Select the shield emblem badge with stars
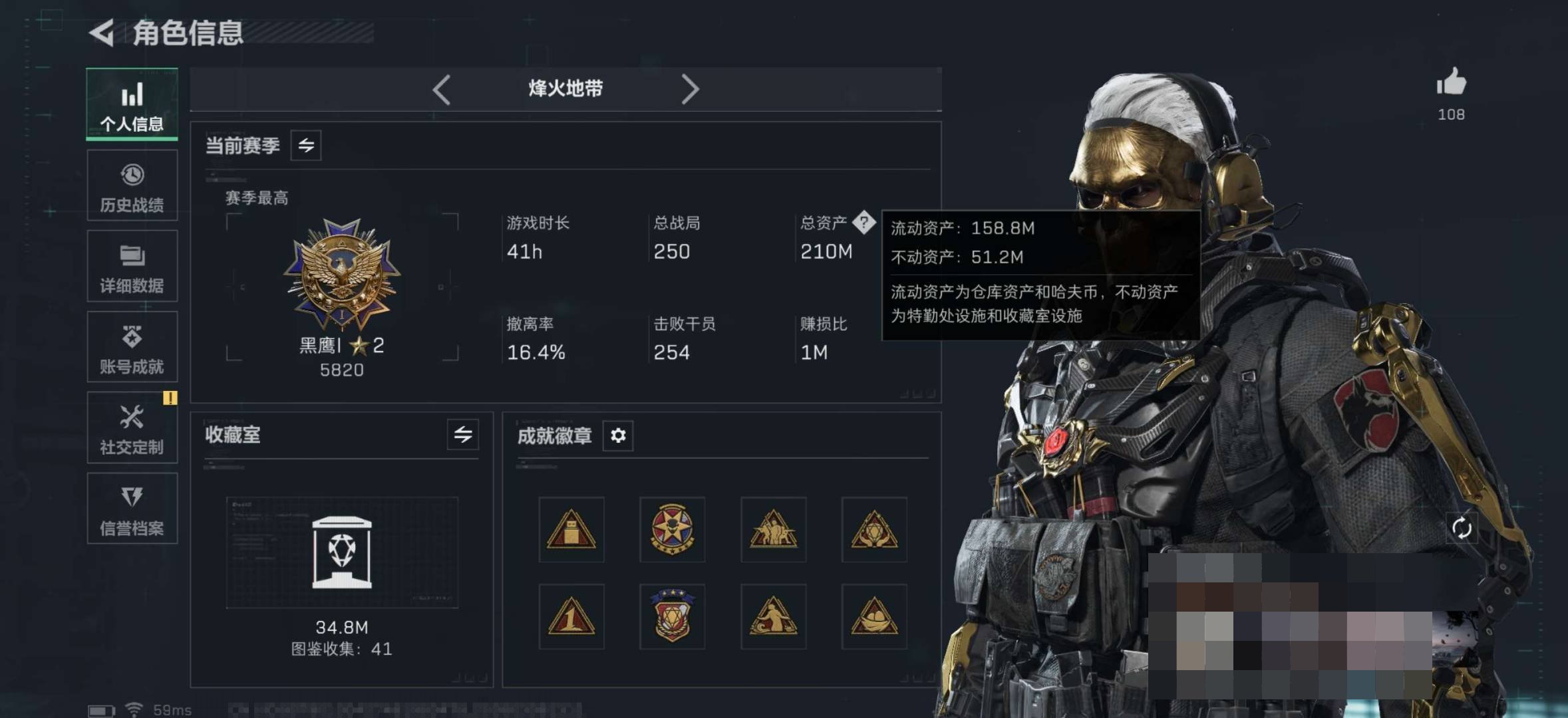 pos(672,616)
